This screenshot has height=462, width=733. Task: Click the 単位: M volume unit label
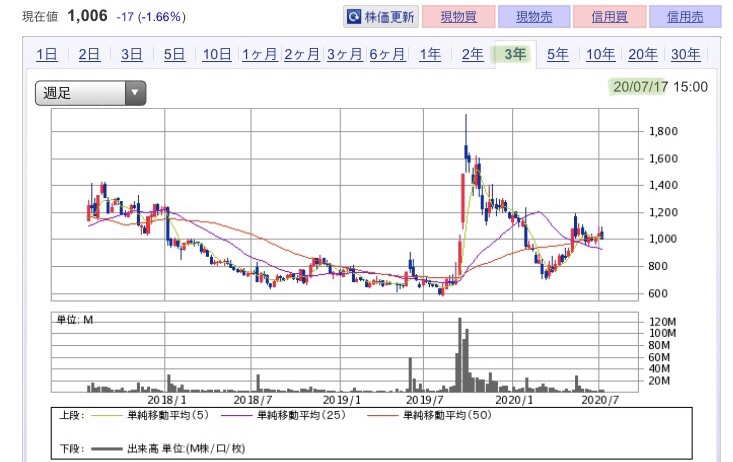[x=75, y=320]
